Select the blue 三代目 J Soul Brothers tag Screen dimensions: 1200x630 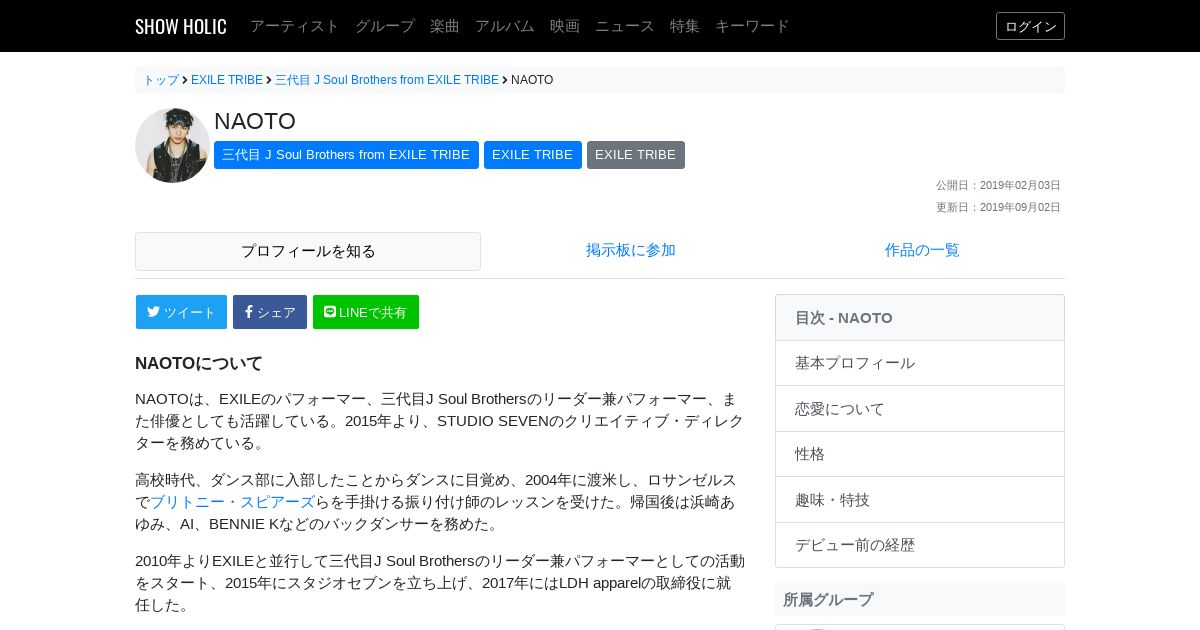tap(346, 155)
